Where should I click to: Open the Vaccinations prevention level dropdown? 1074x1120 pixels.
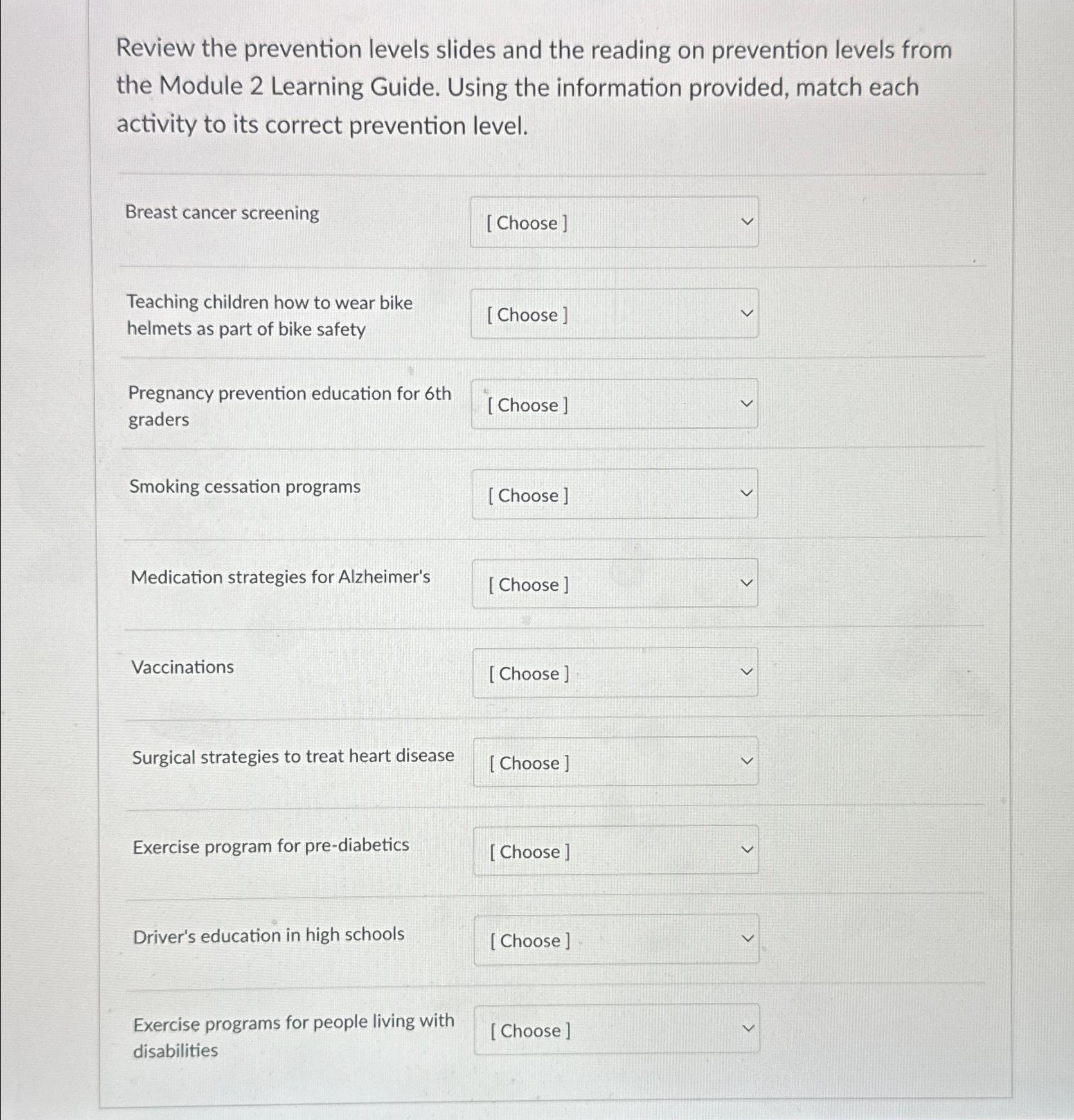pos(615,673)
